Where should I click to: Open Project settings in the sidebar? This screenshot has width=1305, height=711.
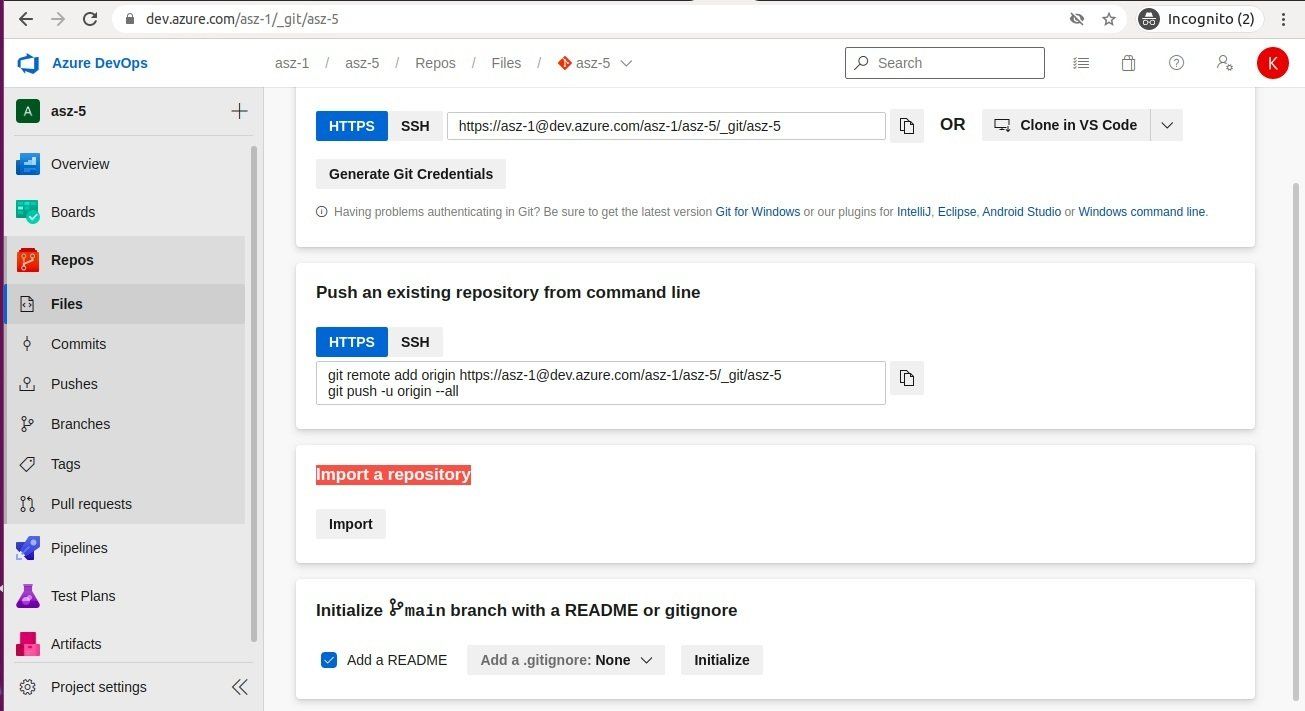[x=99, y=687]
